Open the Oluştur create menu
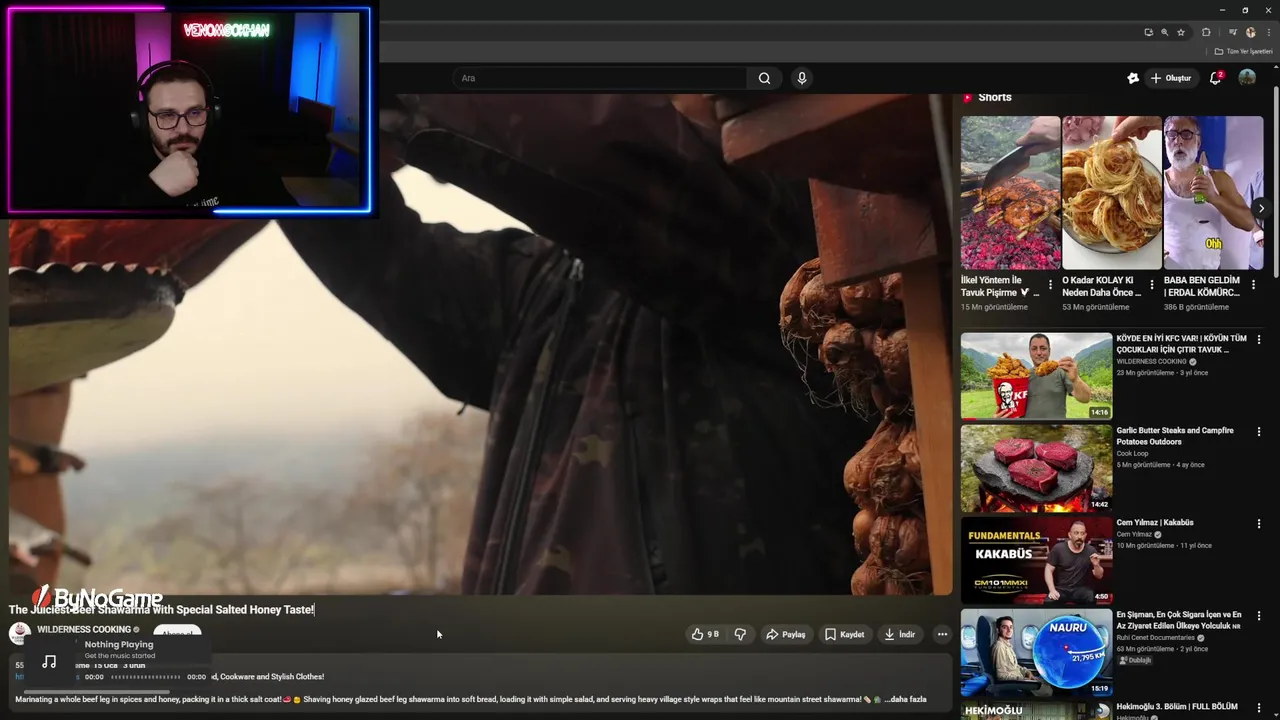This screenshot has width=1280, height=720. (1170, 78)
